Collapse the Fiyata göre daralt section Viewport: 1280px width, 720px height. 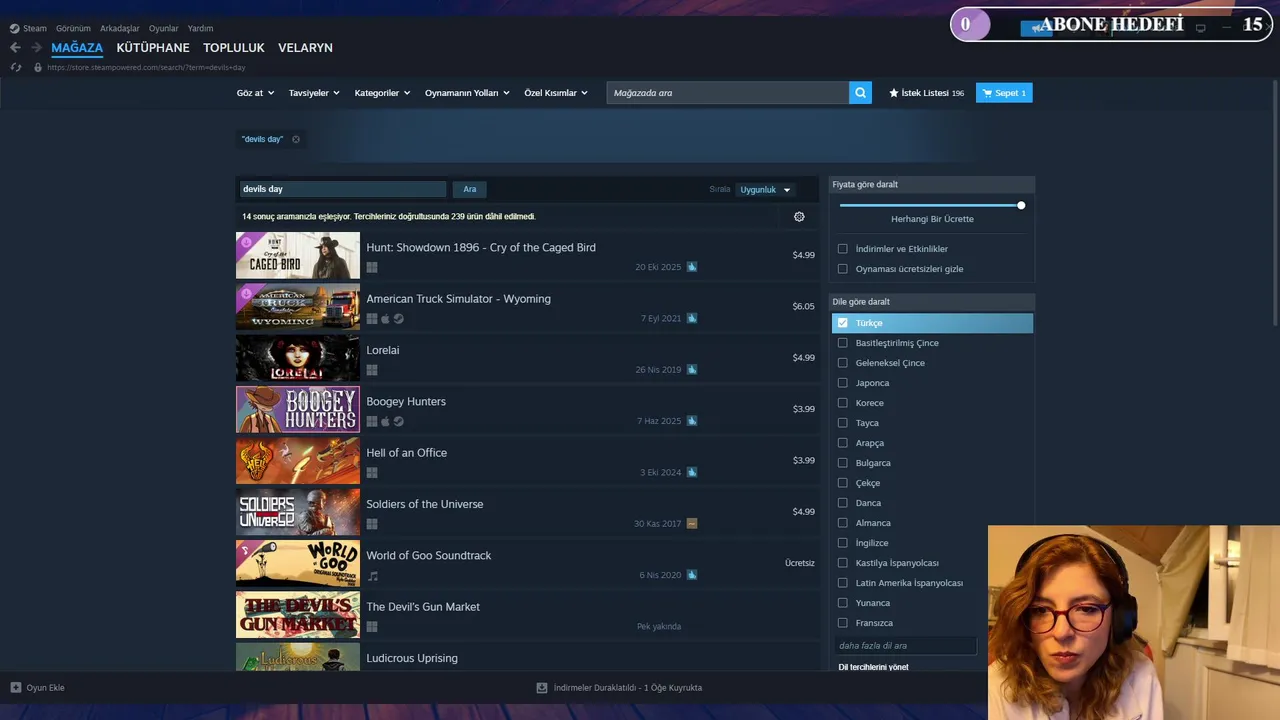932,185
